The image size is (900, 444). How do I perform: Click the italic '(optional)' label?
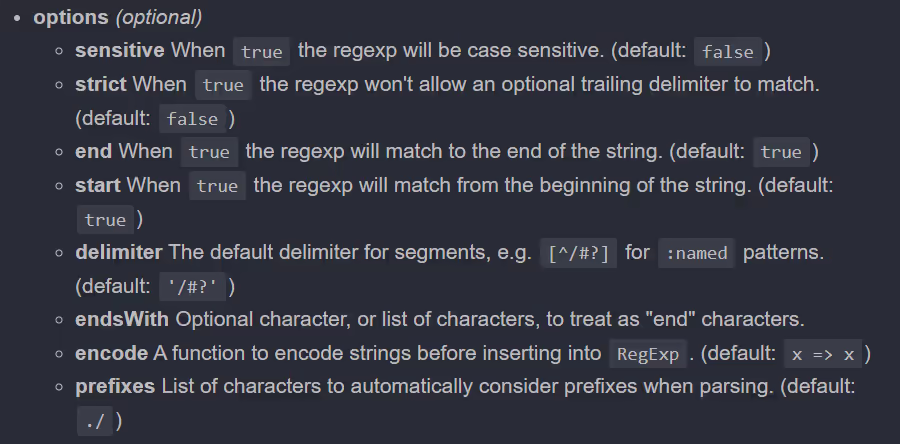coord(159,17)
